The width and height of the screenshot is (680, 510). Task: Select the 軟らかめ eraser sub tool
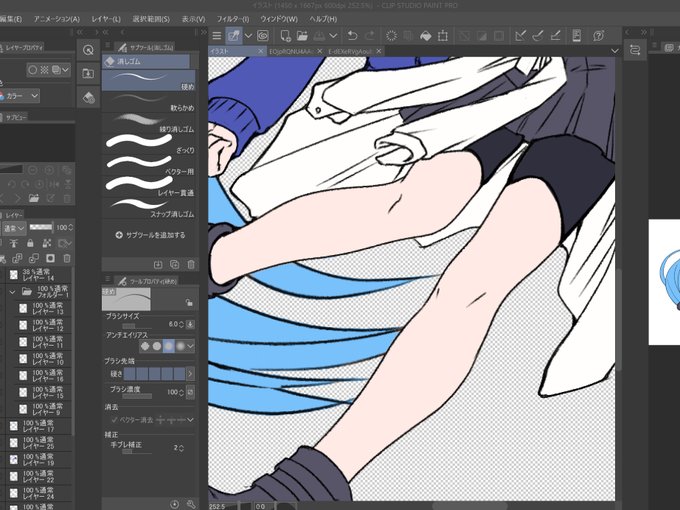point(148,102)
